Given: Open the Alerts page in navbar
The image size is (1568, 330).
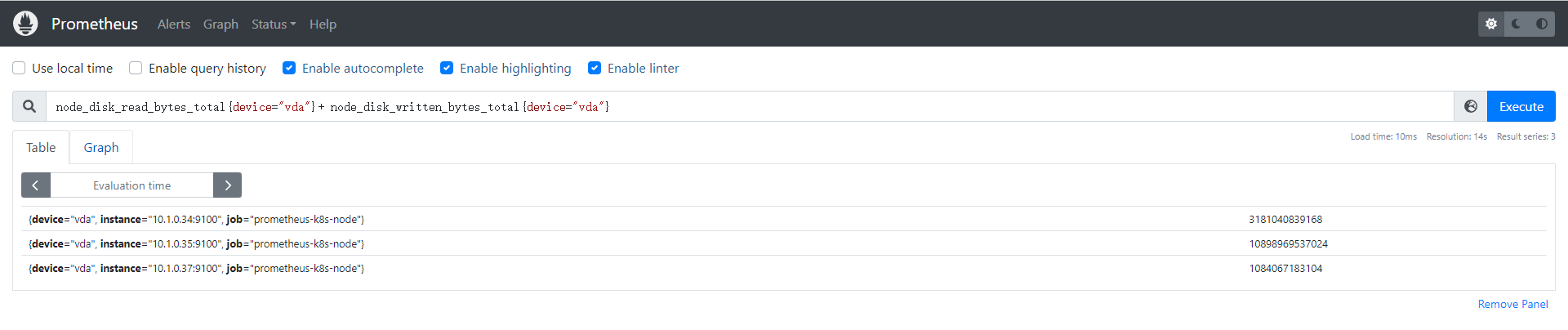Looking at the screenshot, I should coord(174,25).
